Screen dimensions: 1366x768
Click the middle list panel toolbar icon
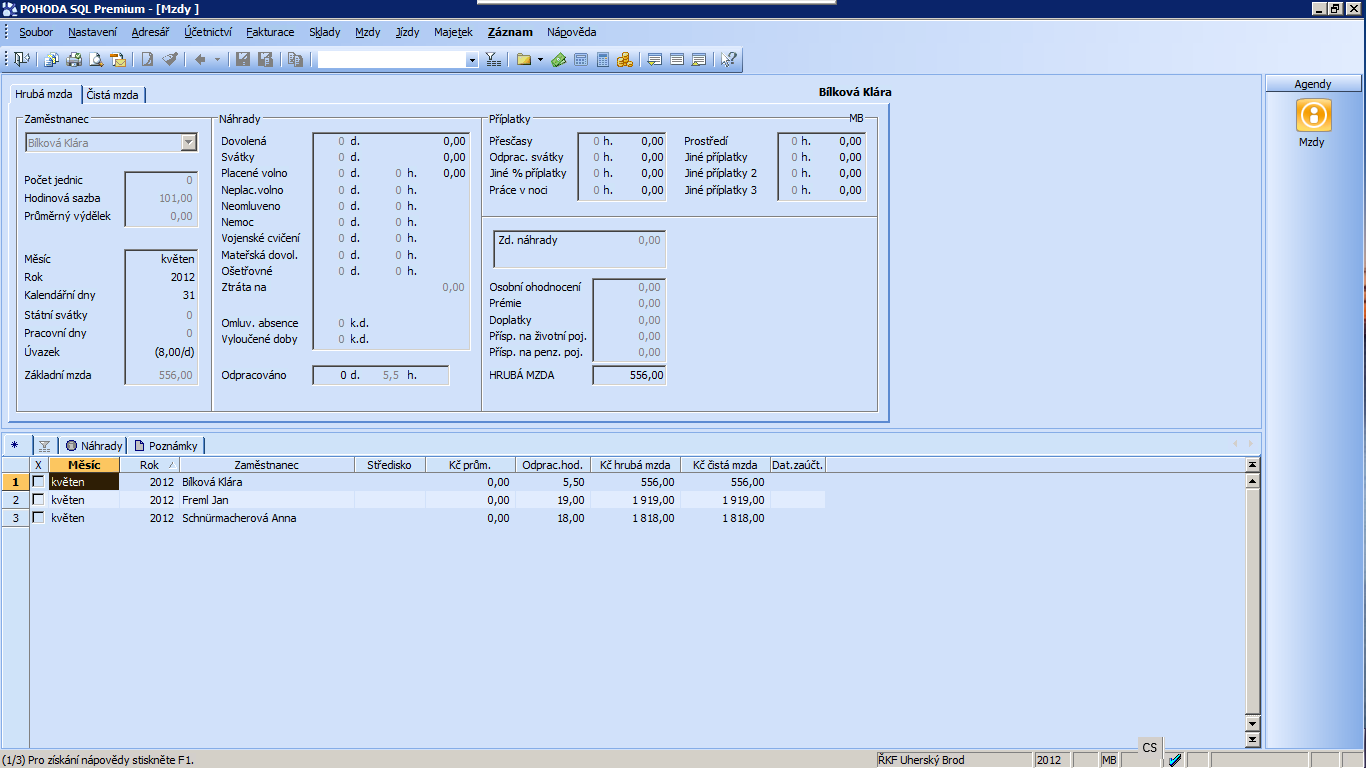click(x=677, y=60)
